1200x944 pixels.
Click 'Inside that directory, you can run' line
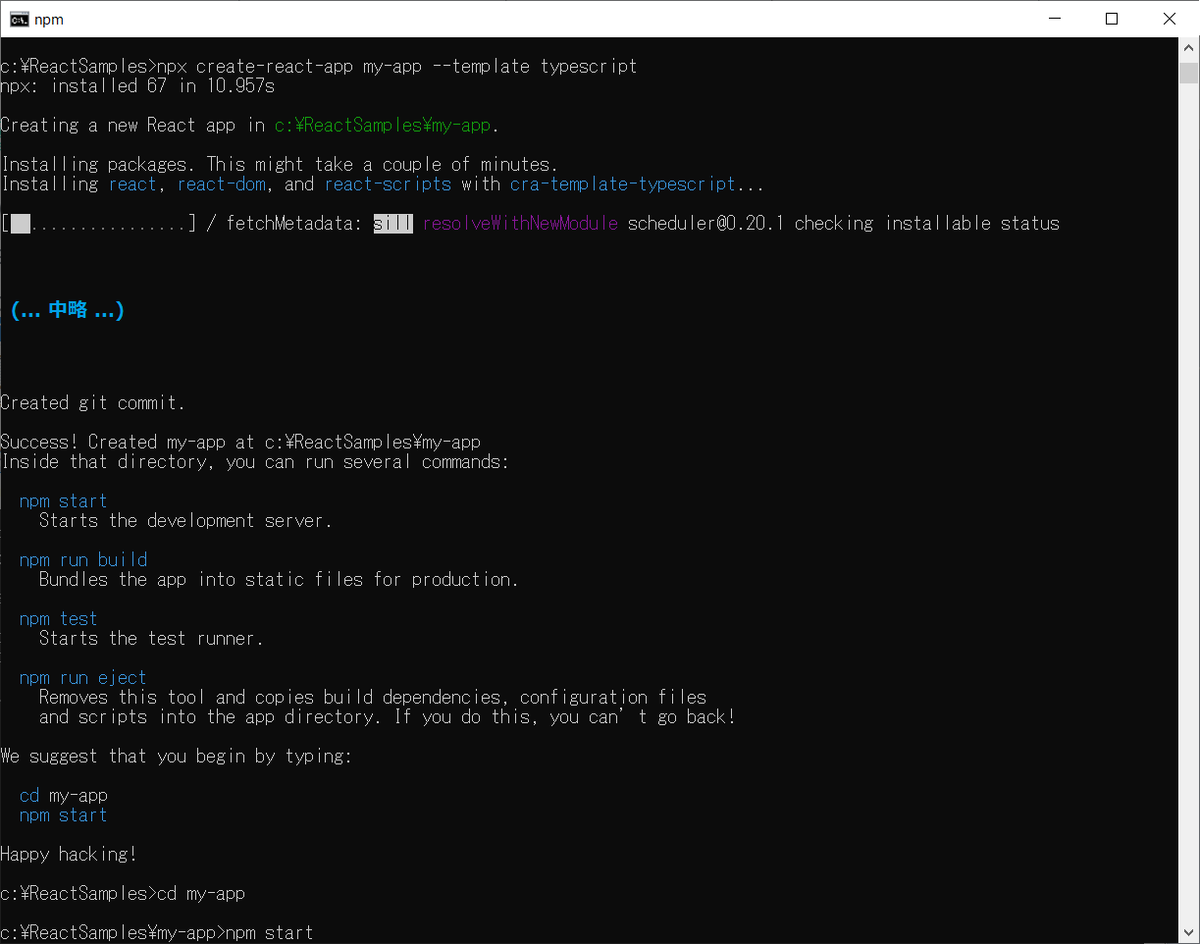[255, 462]
